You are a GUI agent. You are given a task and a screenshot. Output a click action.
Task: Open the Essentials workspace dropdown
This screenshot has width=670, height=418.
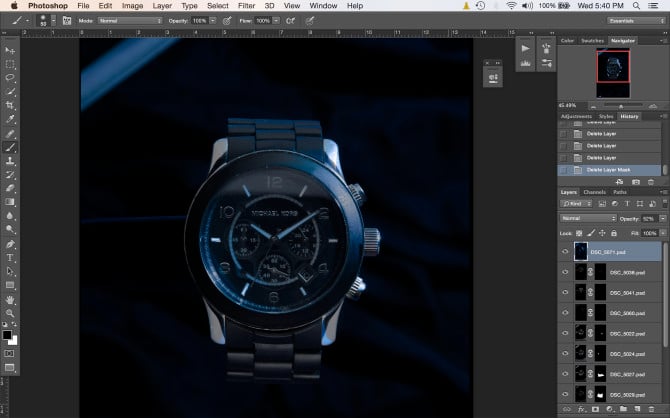pyautogui.click(x=636, y=21)
